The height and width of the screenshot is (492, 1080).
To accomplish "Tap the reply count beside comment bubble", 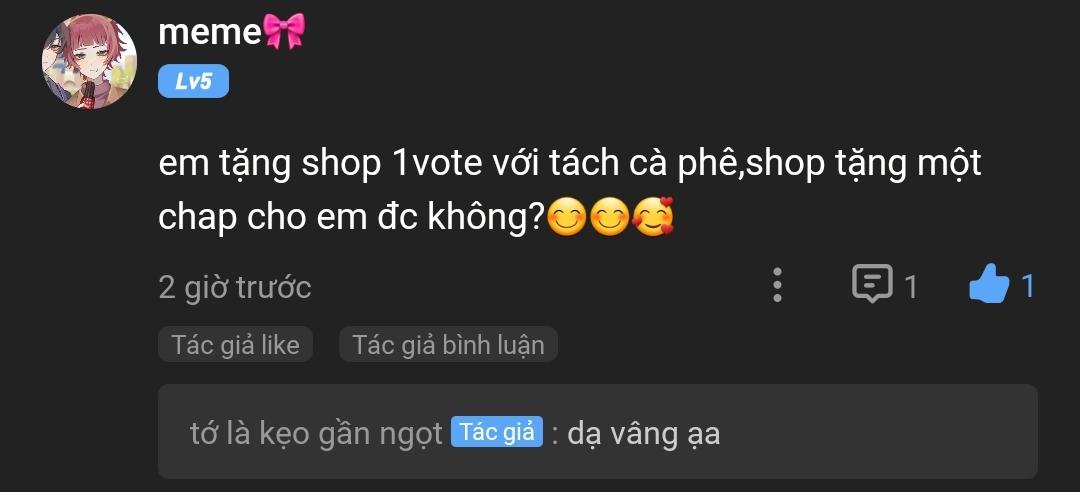I will tap(911, 287).
